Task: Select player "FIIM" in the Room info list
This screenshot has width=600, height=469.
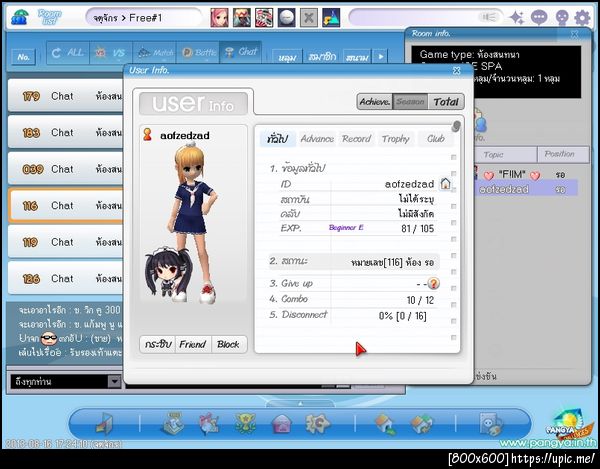Action: [x=525, y=175]
